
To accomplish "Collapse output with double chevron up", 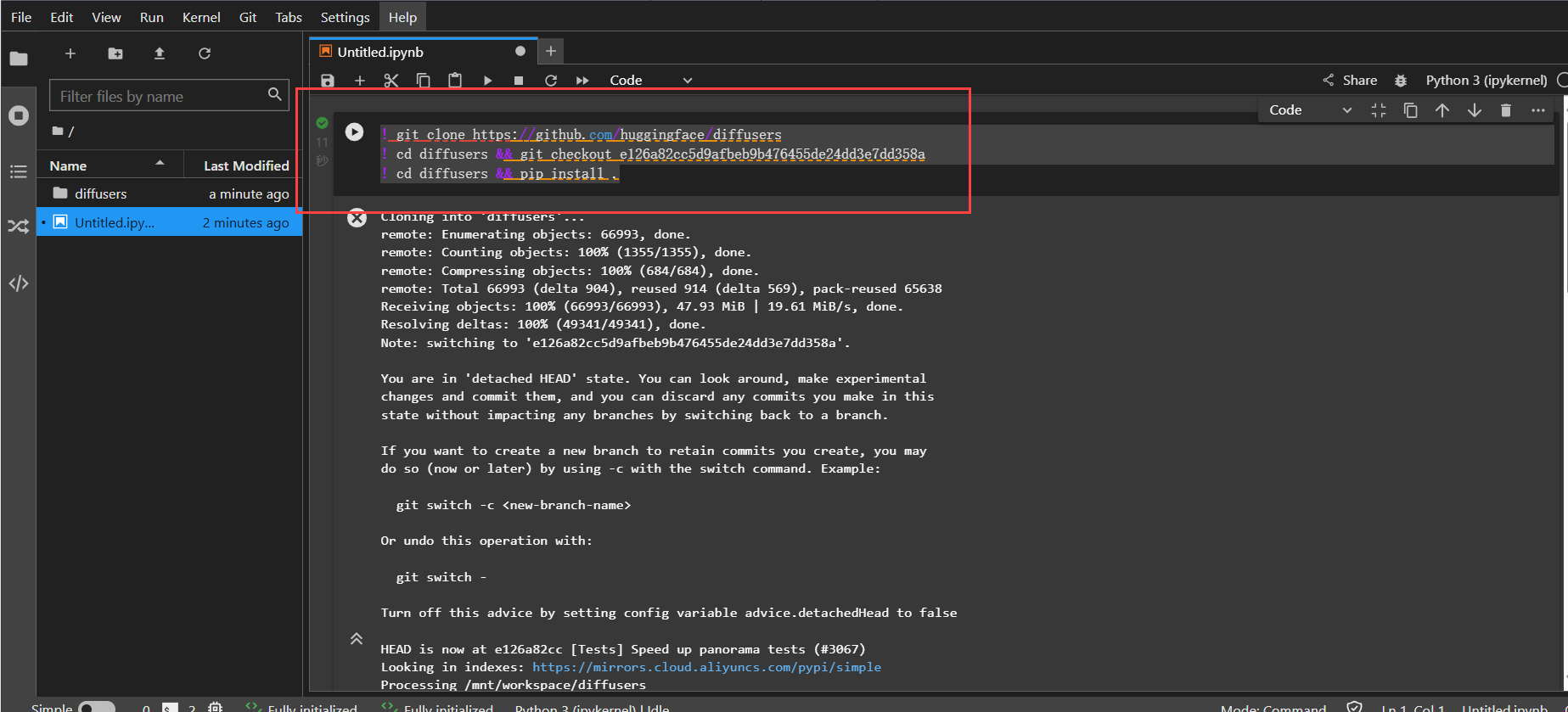I will pos(357,639).
